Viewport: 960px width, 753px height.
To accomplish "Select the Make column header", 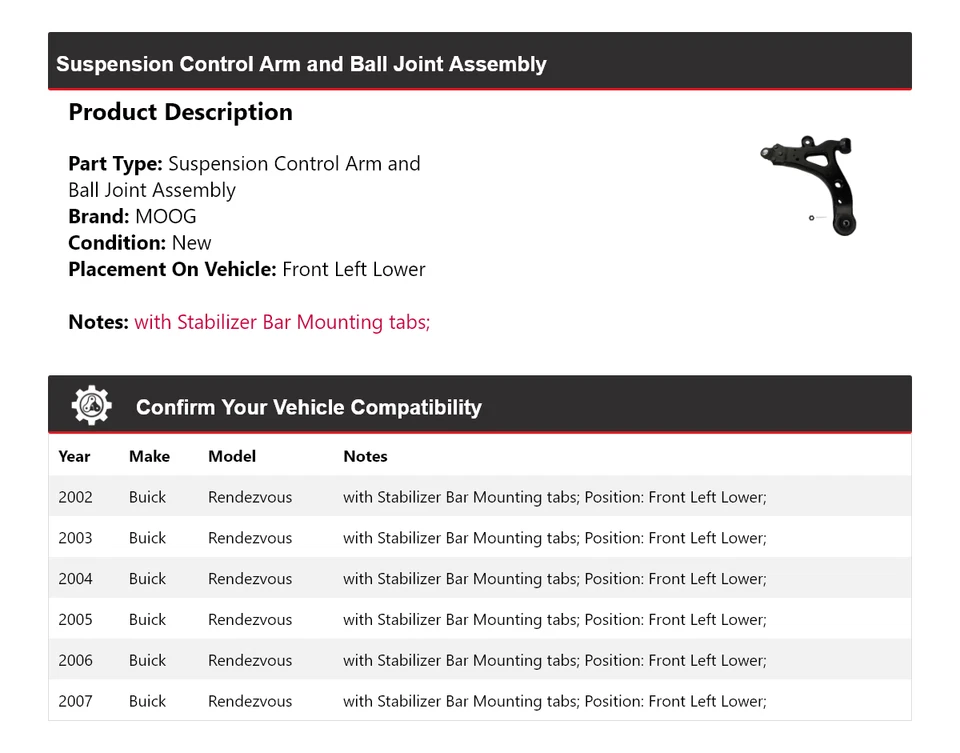I will tap(149, 456).
